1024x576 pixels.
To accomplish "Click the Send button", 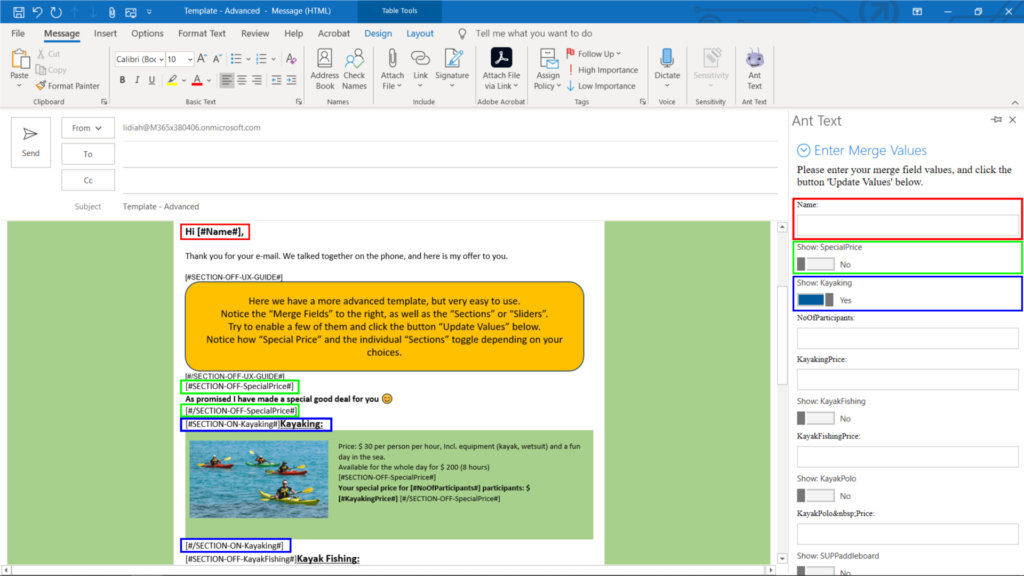I will tap(31, 141).
